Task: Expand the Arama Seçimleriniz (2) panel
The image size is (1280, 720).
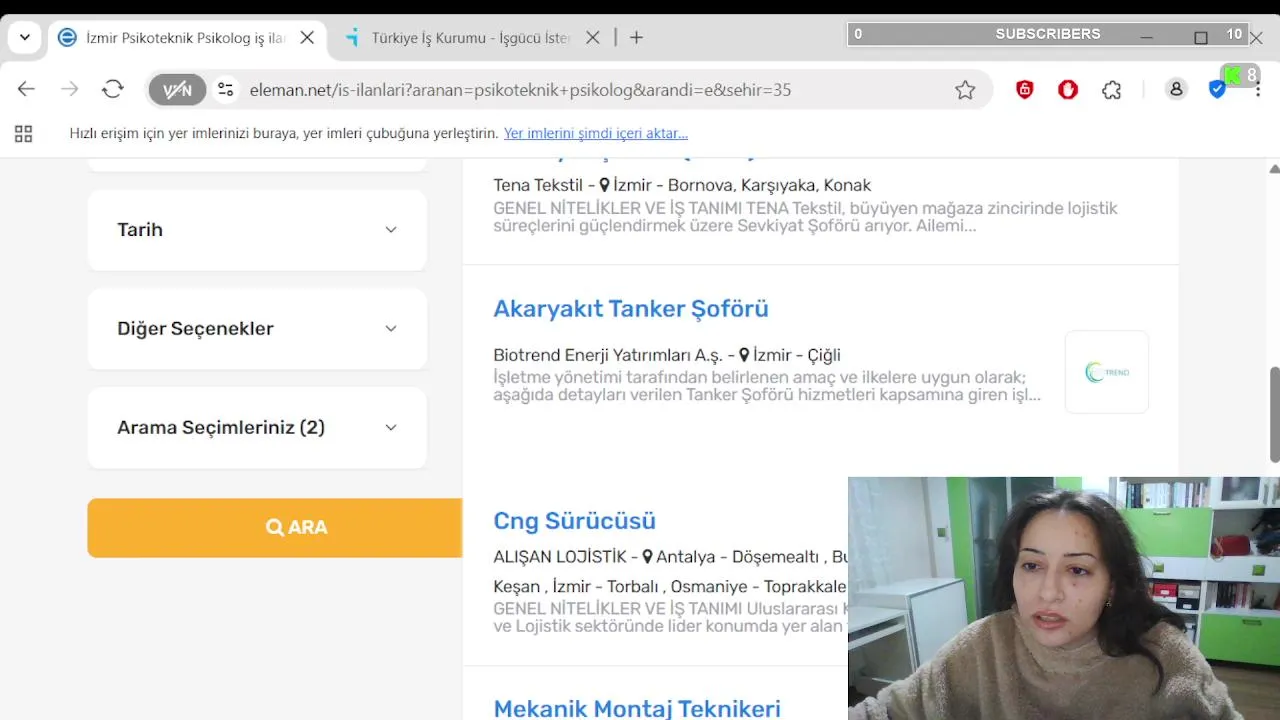Action: pos(257,428)
